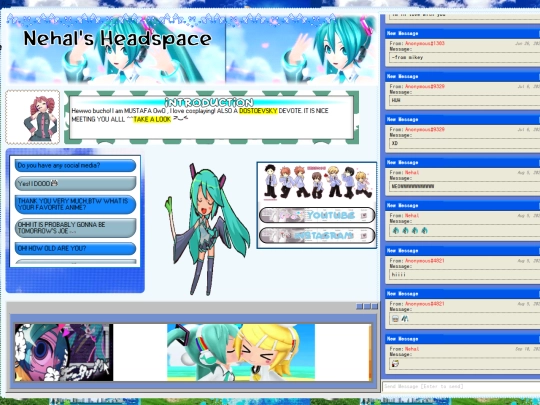Viewport: 540px width, 405px height.
Task: Follow the highlighted TAKE A LOOK link
Action: [152, 119]
